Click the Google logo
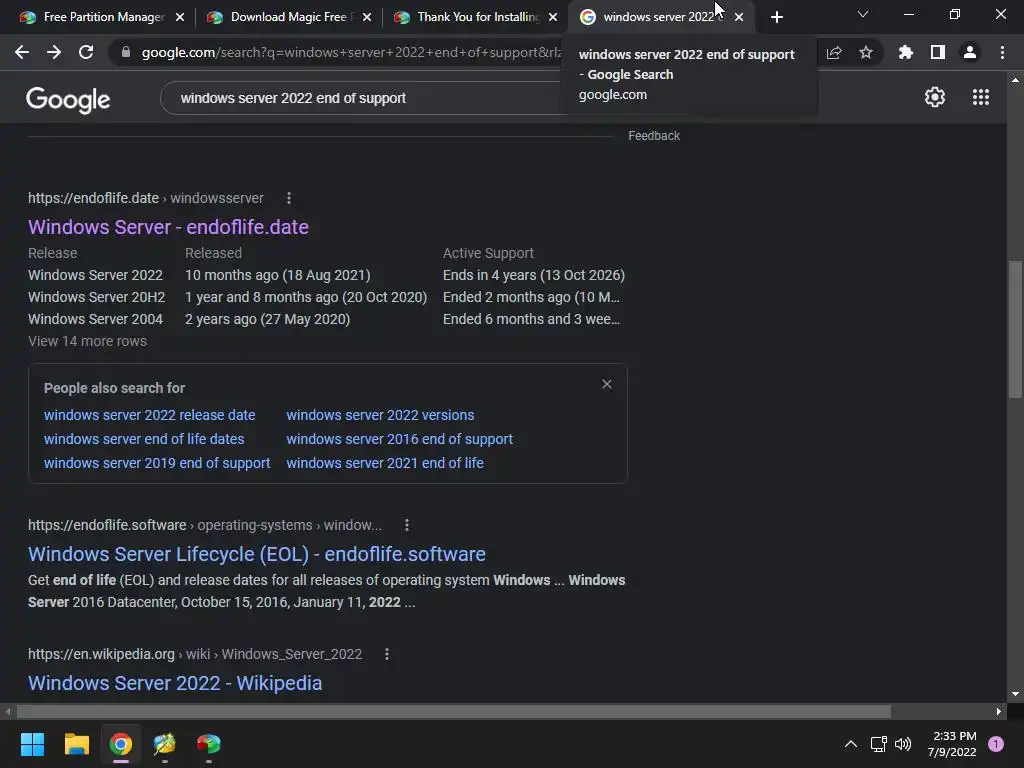The height and width of the screenshot is (768, 1024). click(x=68, y=99)
